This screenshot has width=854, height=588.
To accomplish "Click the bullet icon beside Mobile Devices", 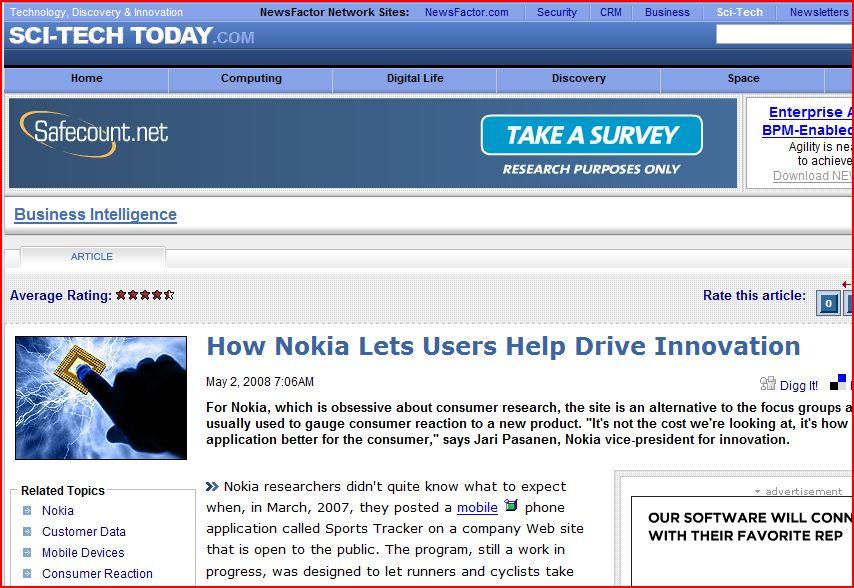I will point(28,553).
